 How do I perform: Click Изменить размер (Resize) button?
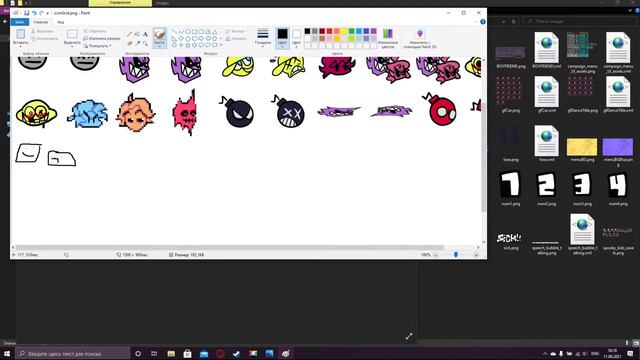pos(102,38)
